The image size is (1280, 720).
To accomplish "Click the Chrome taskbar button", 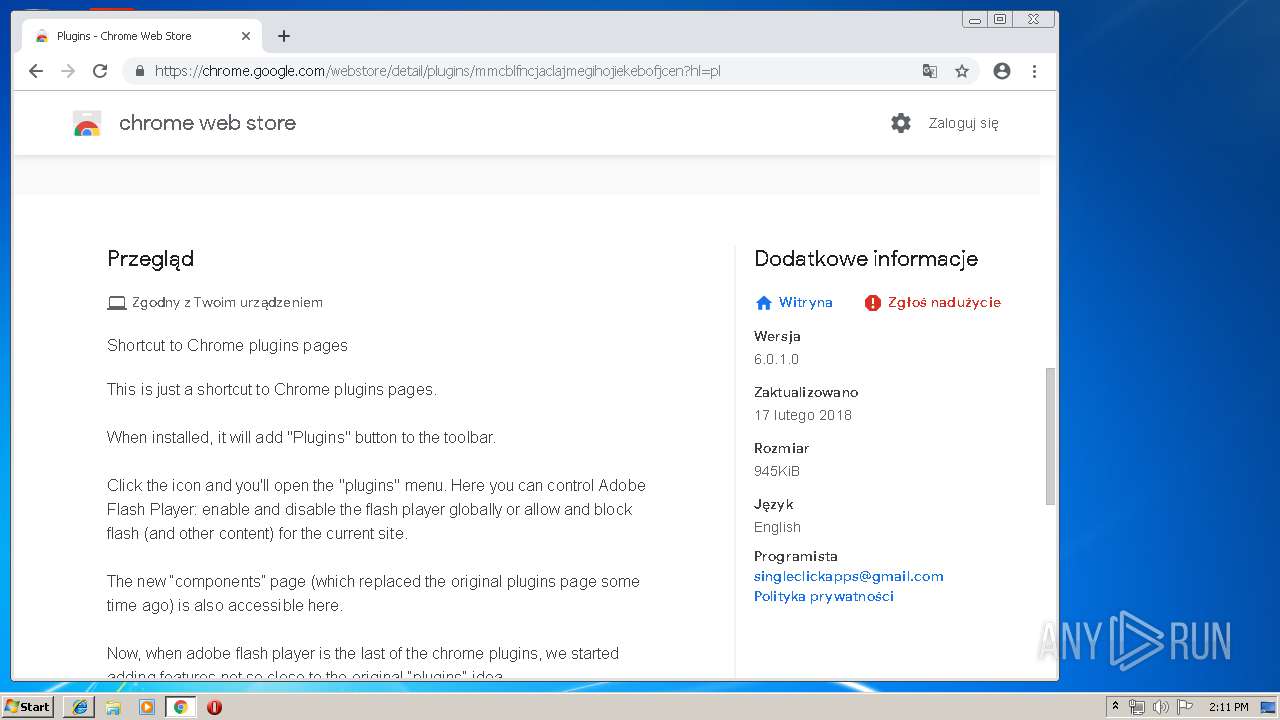I will 180,707.
